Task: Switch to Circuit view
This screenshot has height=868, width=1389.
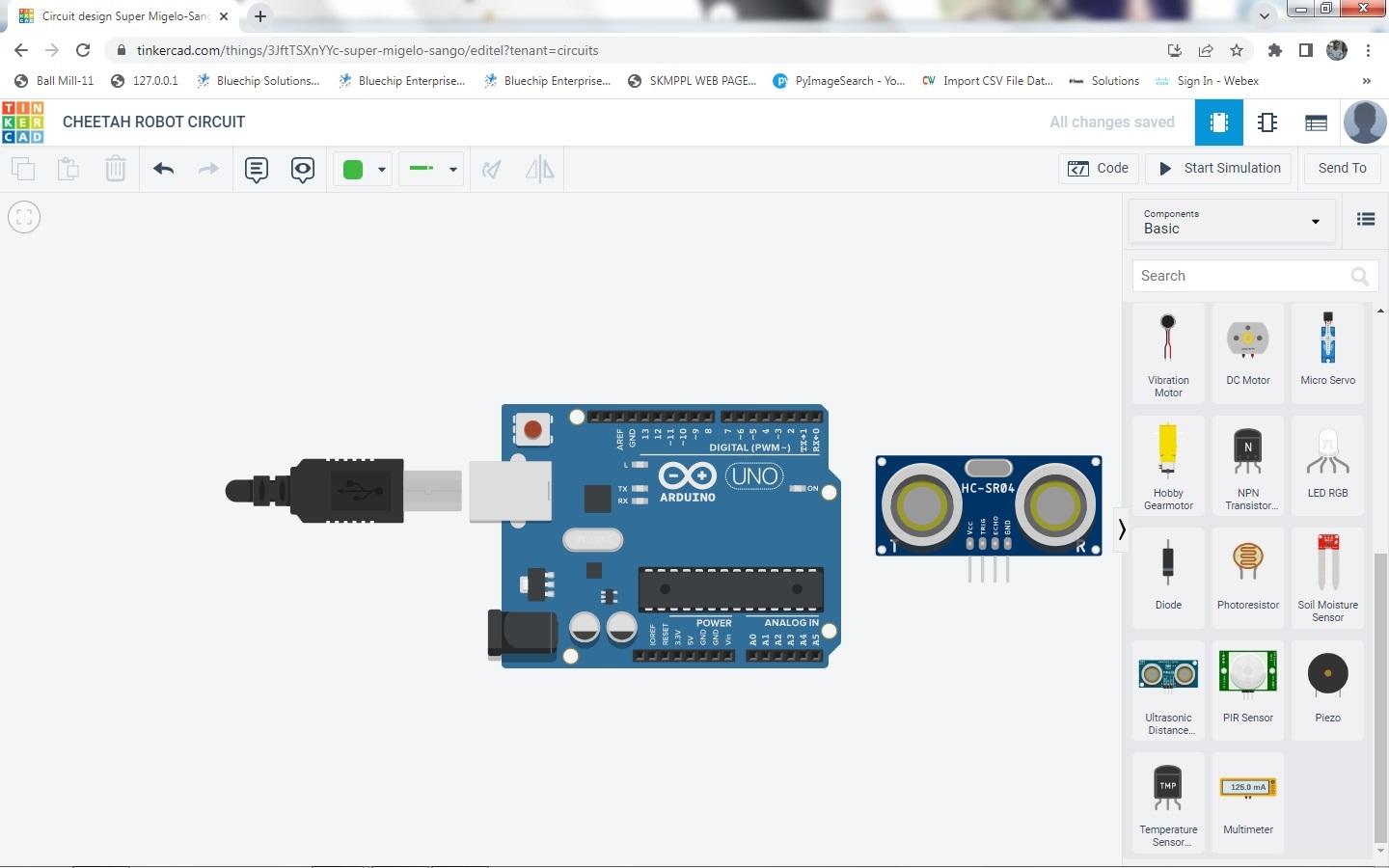Action: pyautogui.click(x=1219, y=122)
